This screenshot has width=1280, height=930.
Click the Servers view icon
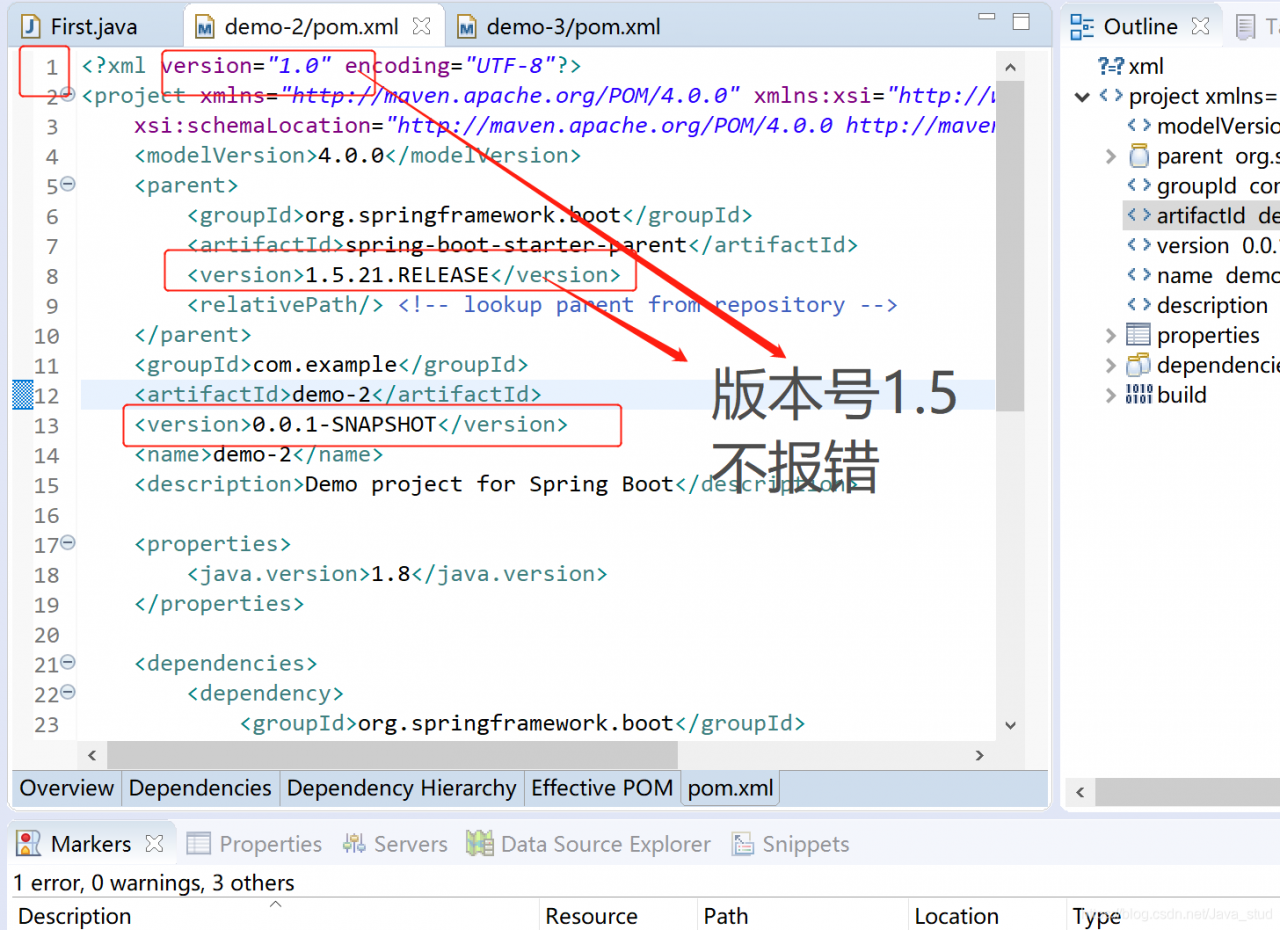[x=354, y=844]
